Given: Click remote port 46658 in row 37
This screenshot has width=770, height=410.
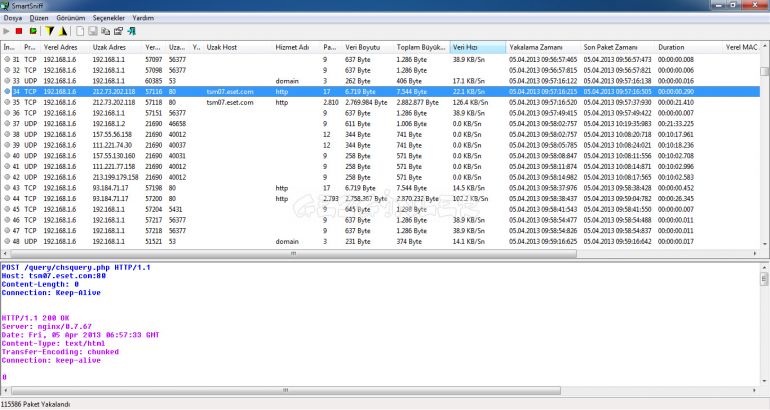Looking at the screenshot, I should point(177,124).
